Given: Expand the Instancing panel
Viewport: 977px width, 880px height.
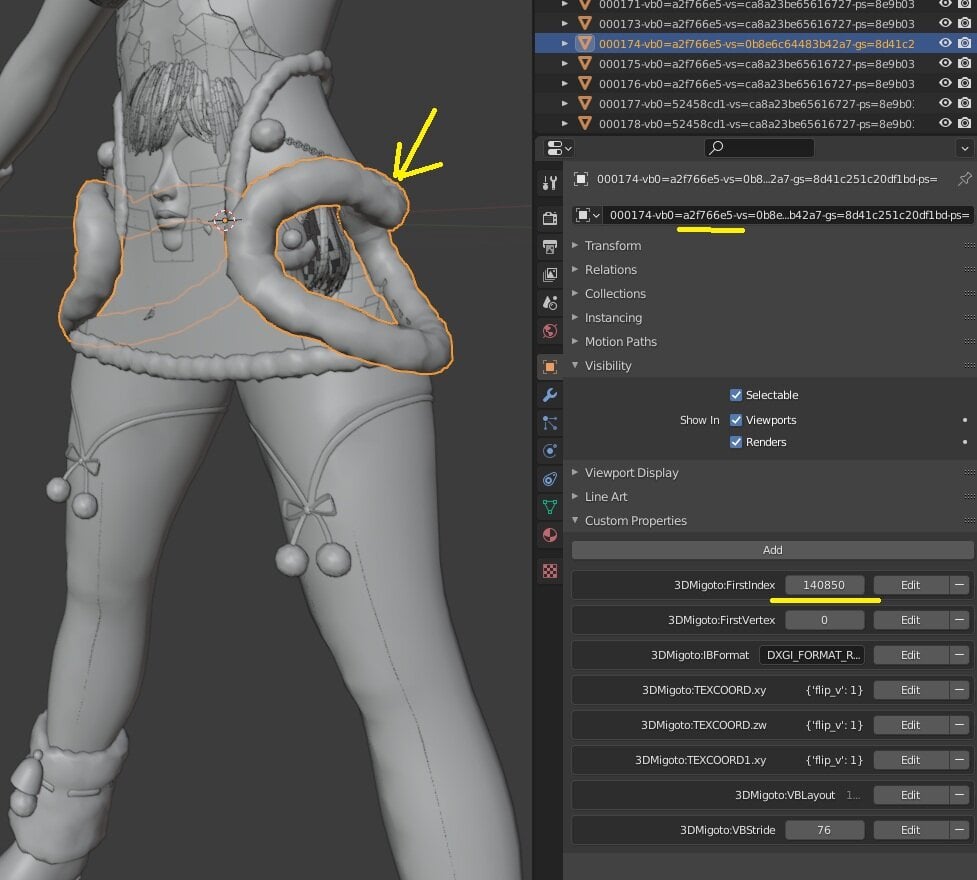Looking at the screenshot, I should 575,317.
